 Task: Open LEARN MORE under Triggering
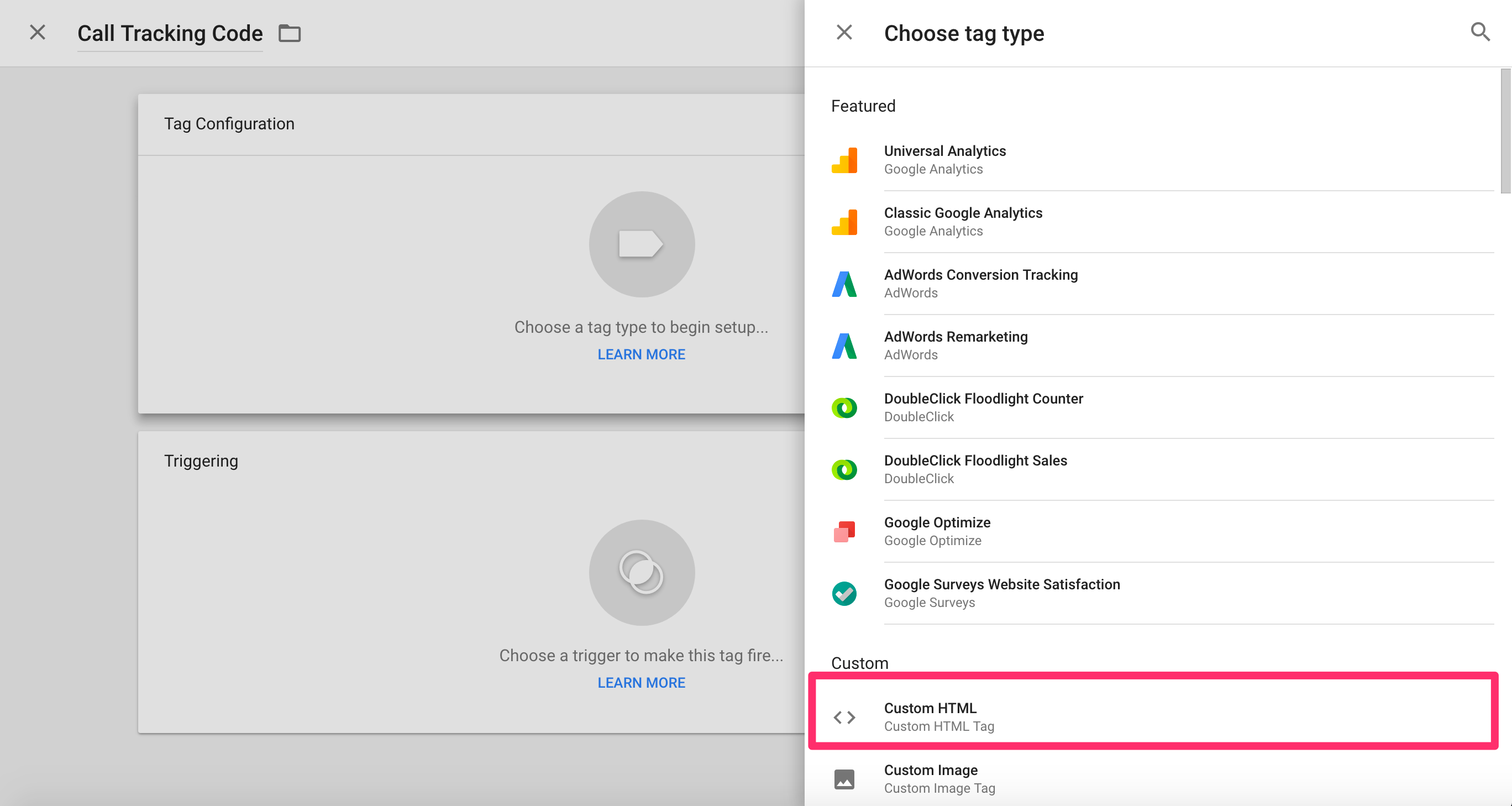641,683
